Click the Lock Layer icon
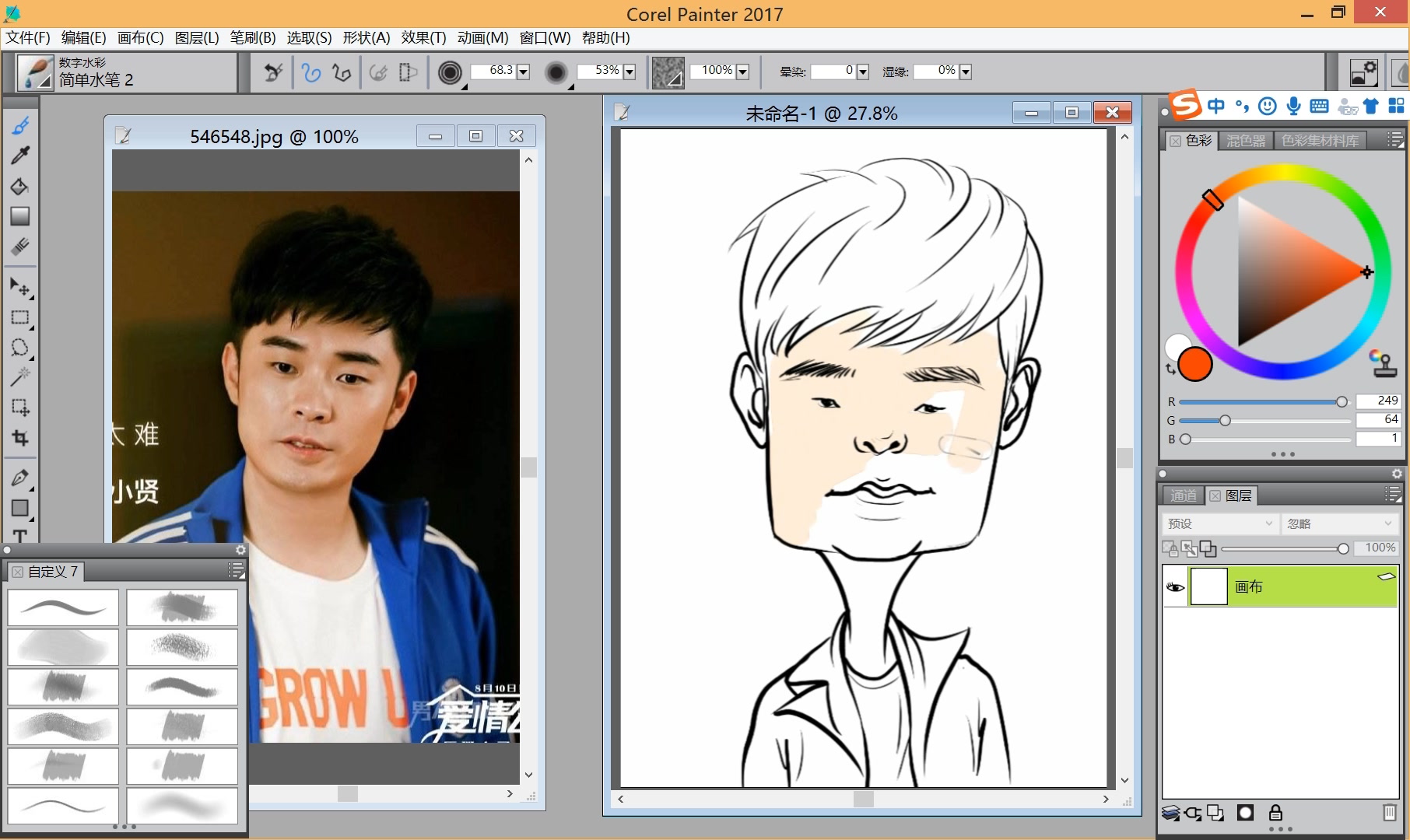 (1275, 813)
